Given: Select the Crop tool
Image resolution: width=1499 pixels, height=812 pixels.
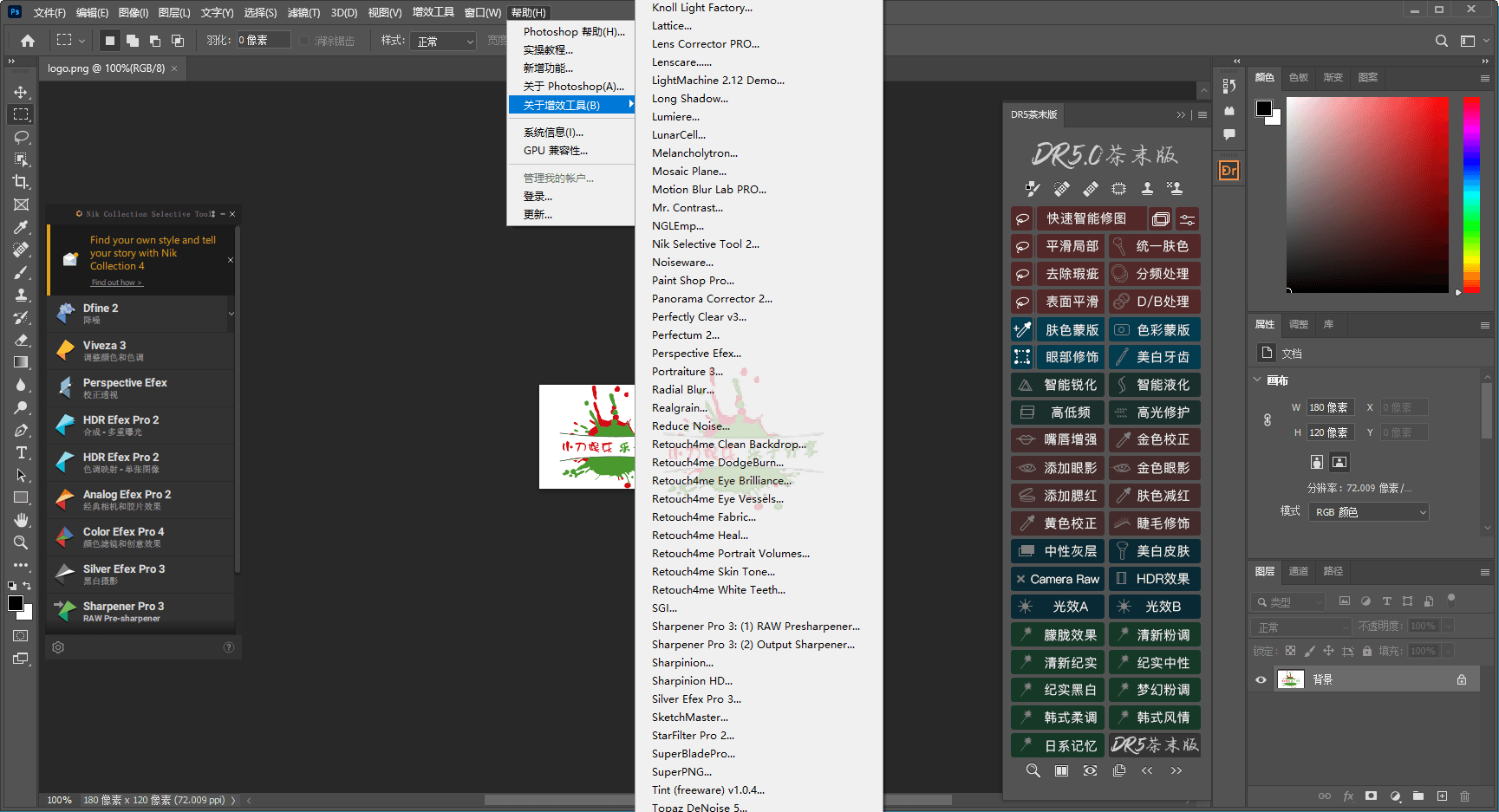Looking at the screenshot, I should pyautogui.click(x=22, y=182).
